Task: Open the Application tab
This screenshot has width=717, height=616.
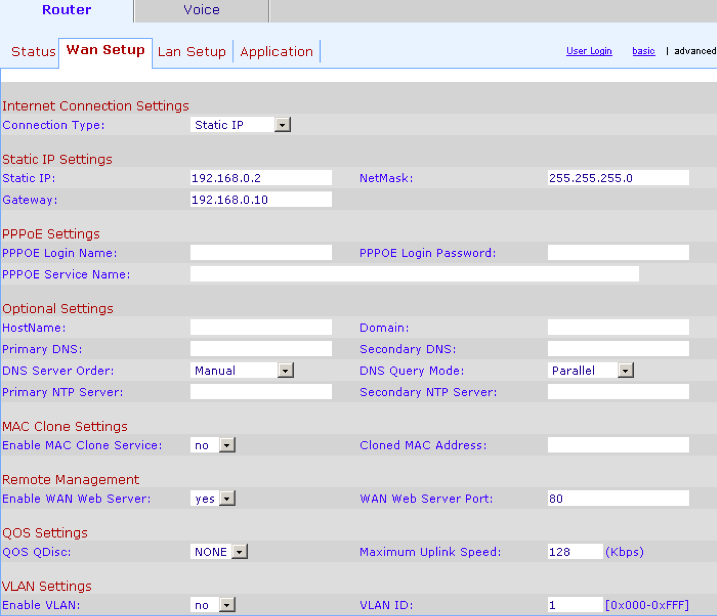Action: [x=276, y=52]
